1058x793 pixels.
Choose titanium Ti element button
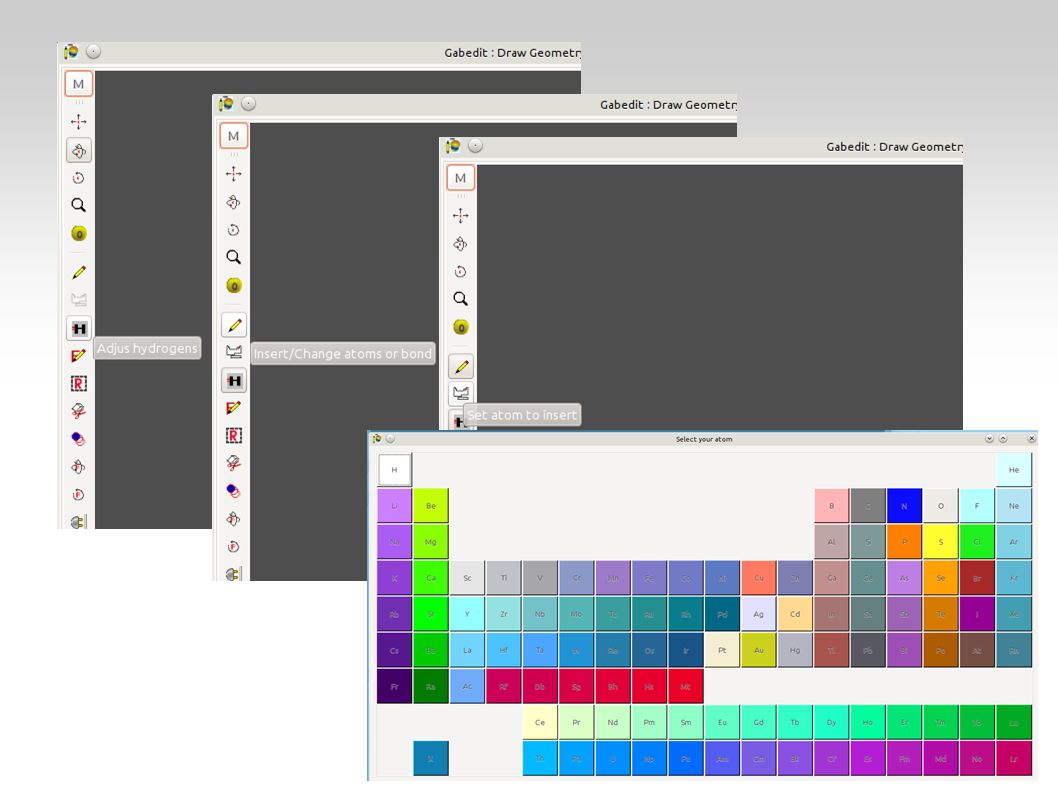click(x=503, y=578)
